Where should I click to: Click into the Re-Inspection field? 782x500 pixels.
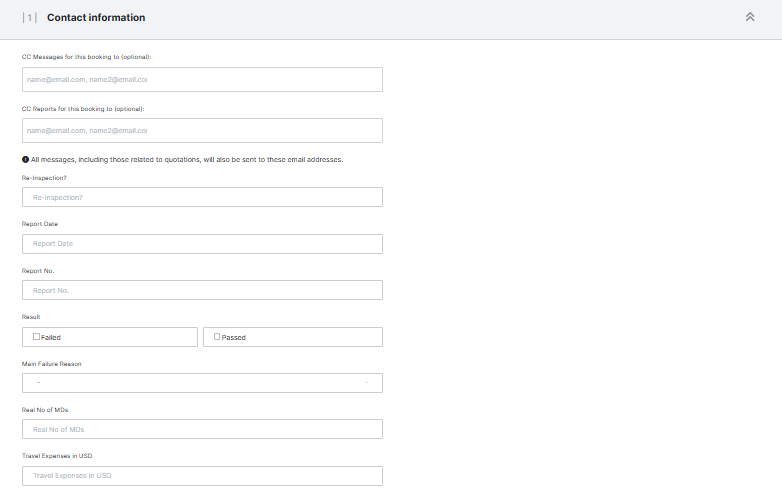point(202,197)
